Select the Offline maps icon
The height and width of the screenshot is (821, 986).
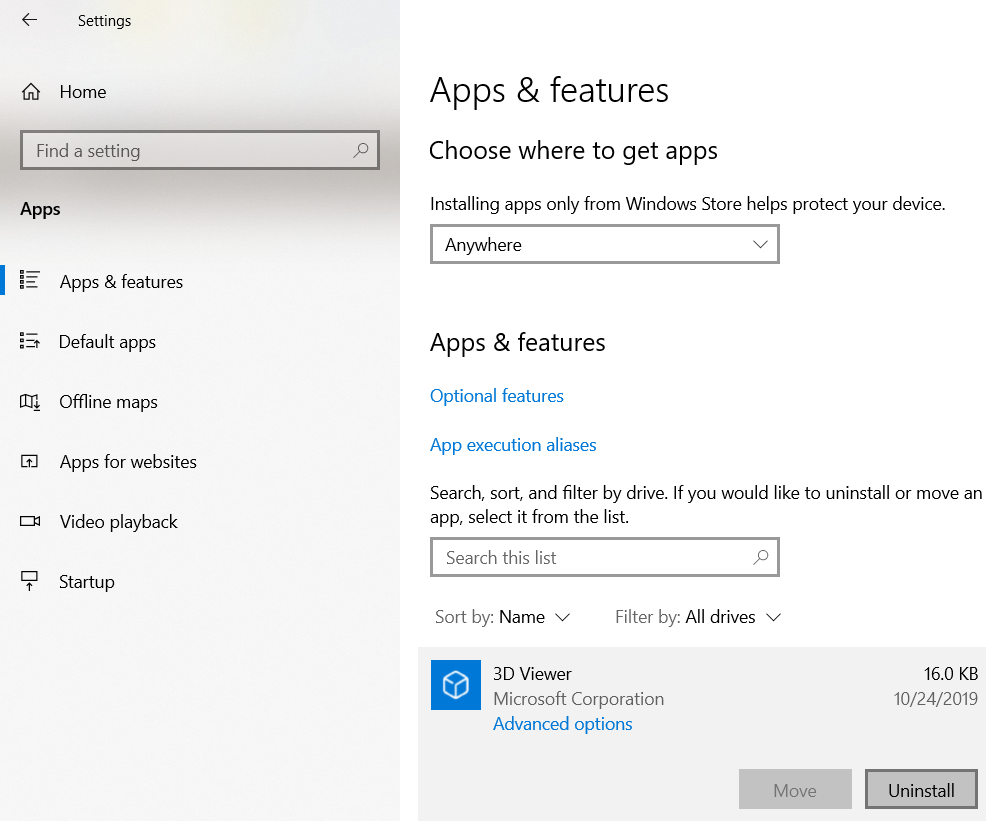click(x=30, y=401)
